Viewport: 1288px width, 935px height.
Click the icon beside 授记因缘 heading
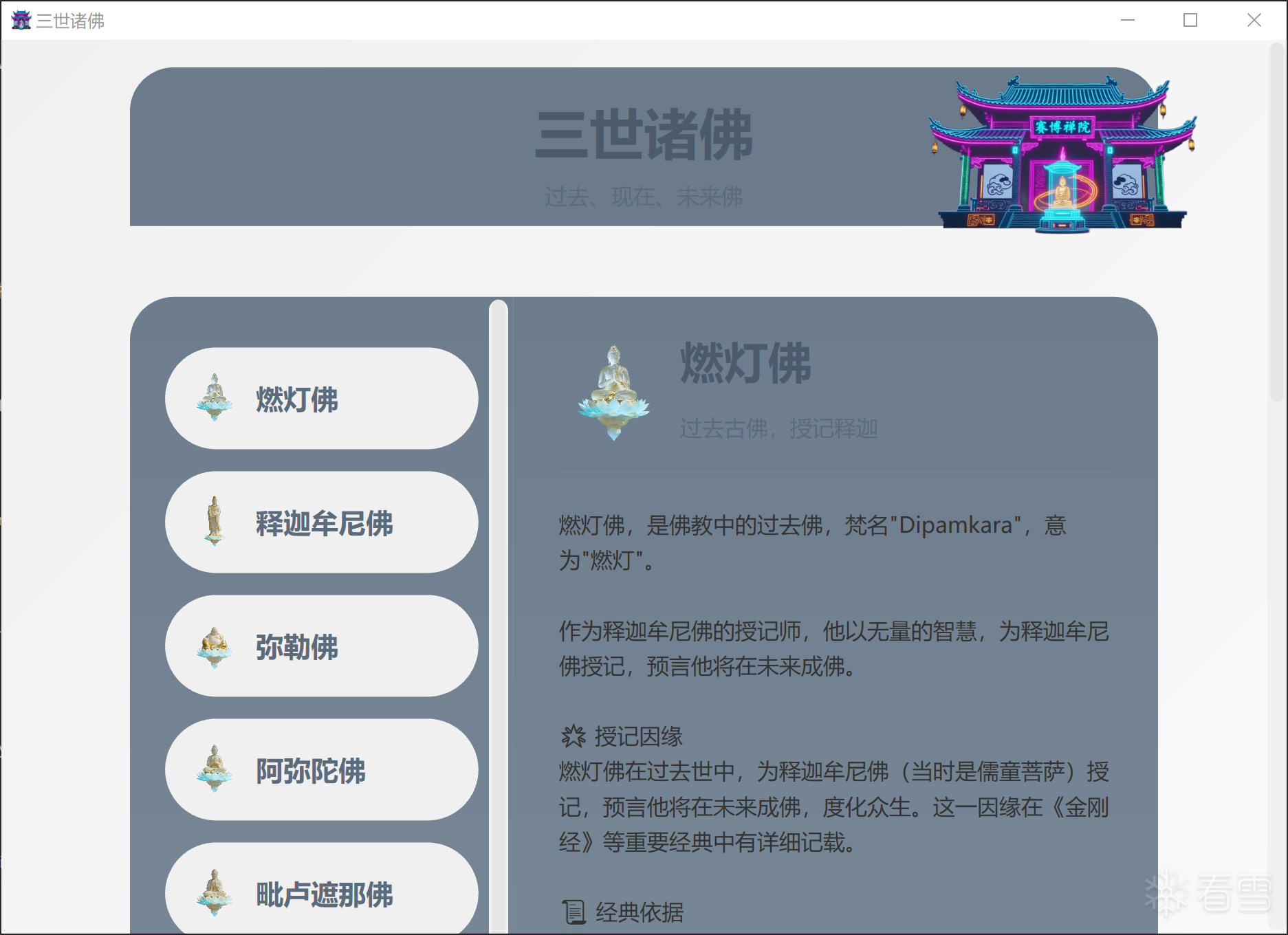click(x=573, y=736)
